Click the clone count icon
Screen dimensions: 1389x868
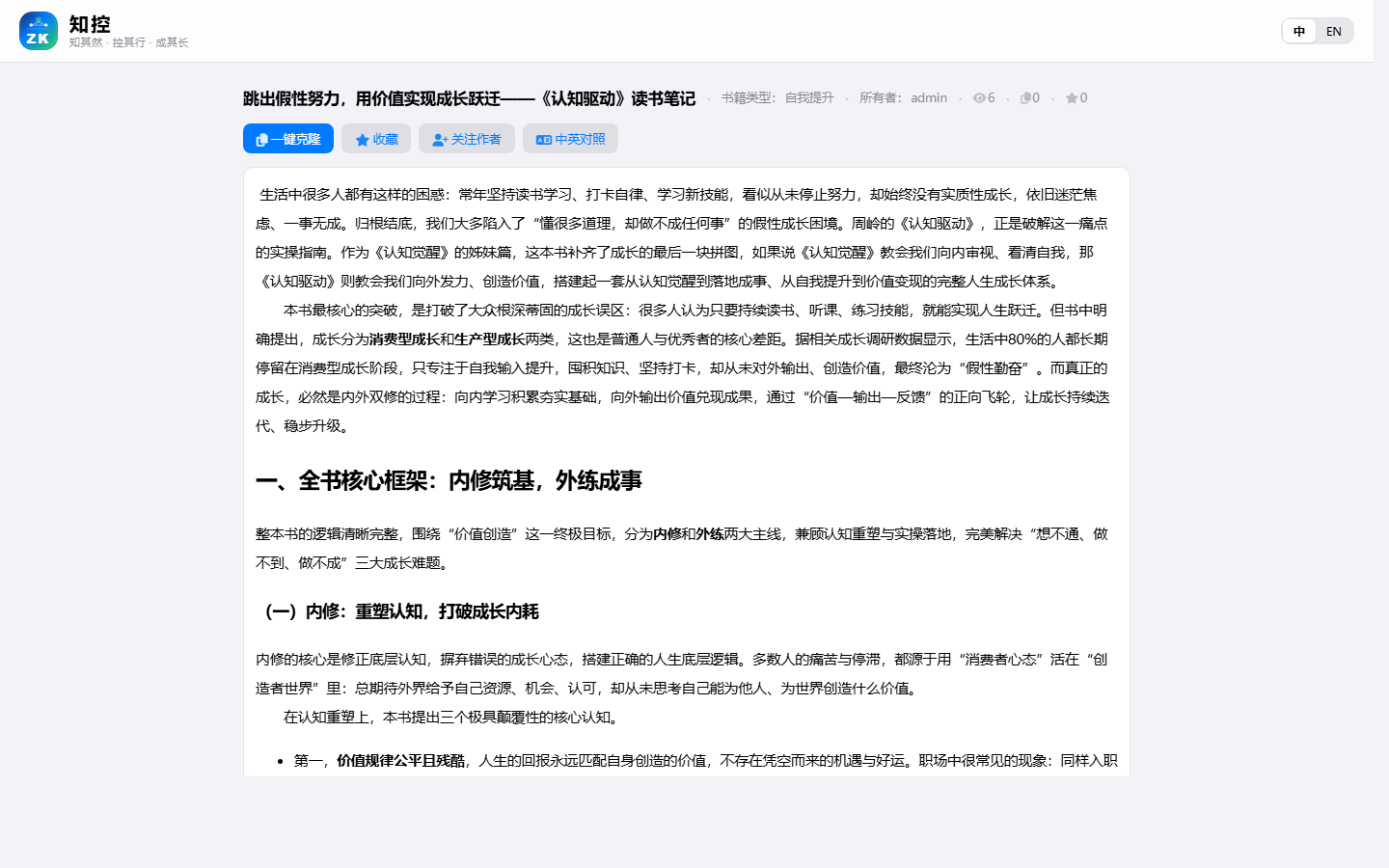[1025, 98]
